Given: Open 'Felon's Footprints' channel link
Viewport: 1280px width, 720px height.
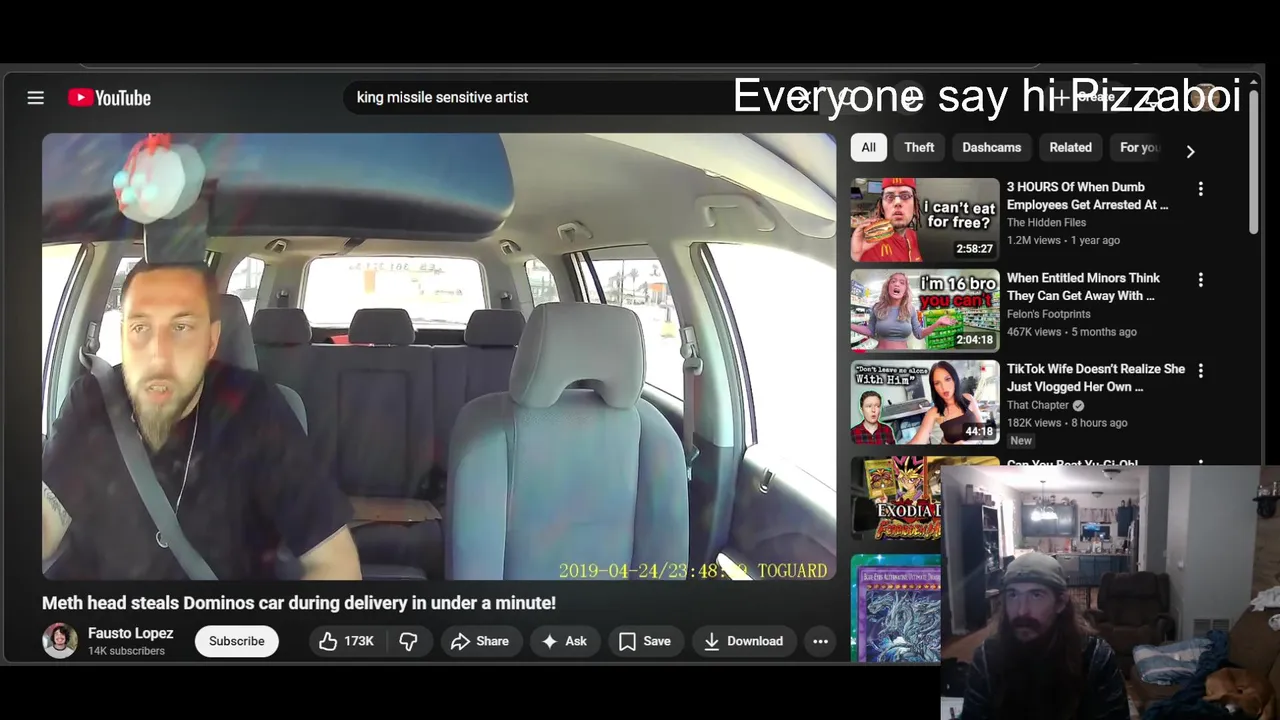Looking at the screenshot, I should 1048,314.
